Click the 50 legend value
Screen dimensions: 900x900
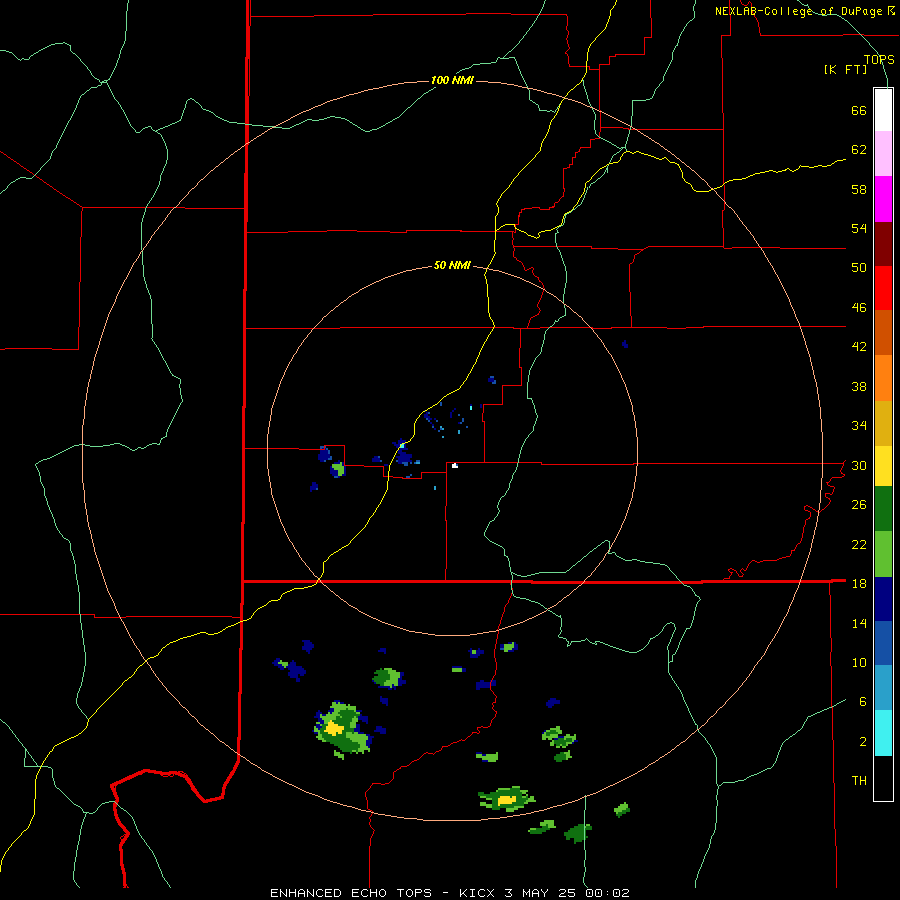[x=859, y=267]
